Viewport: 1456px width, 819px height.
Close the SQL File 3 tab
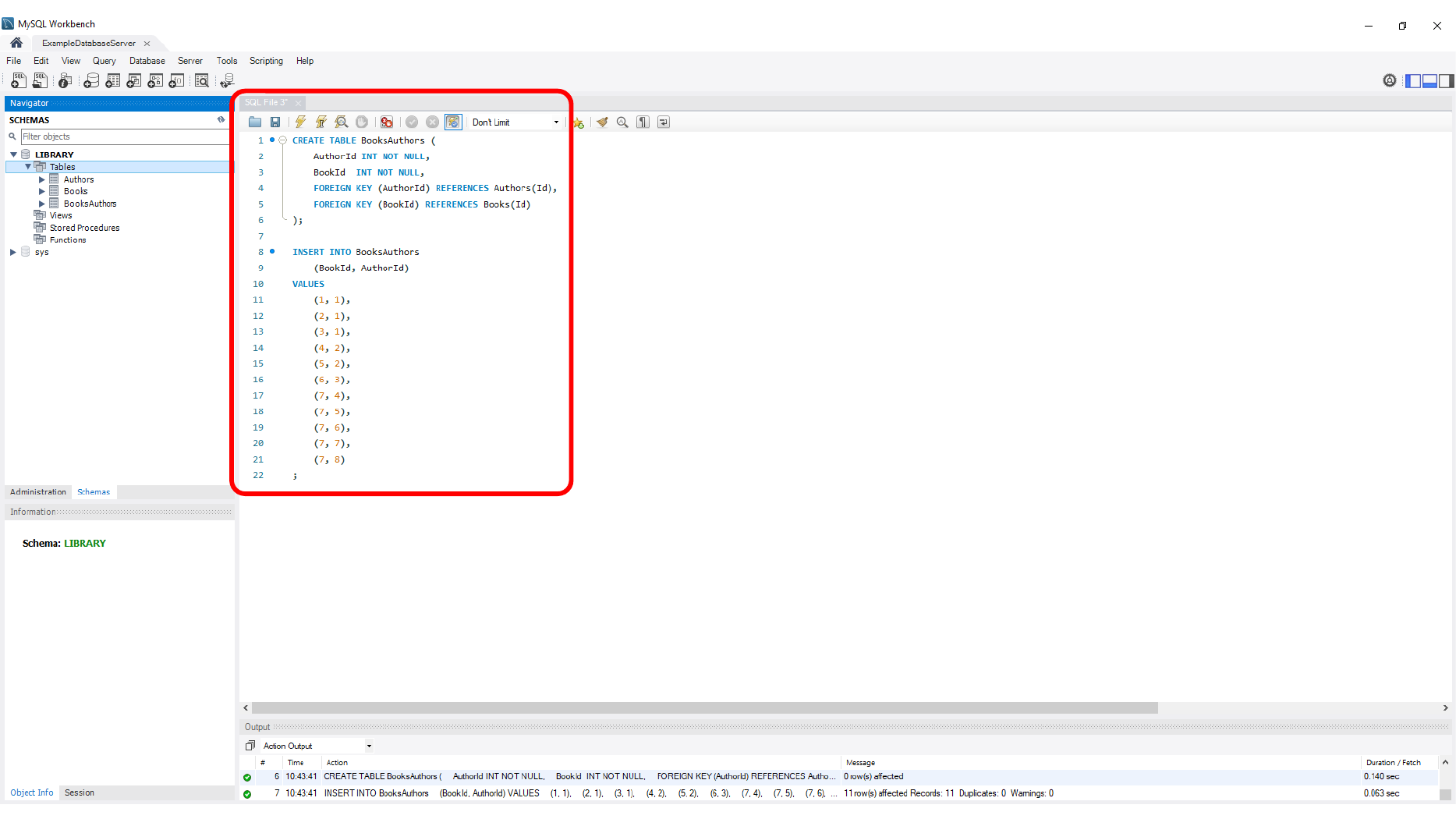click(x=298, y=103)
